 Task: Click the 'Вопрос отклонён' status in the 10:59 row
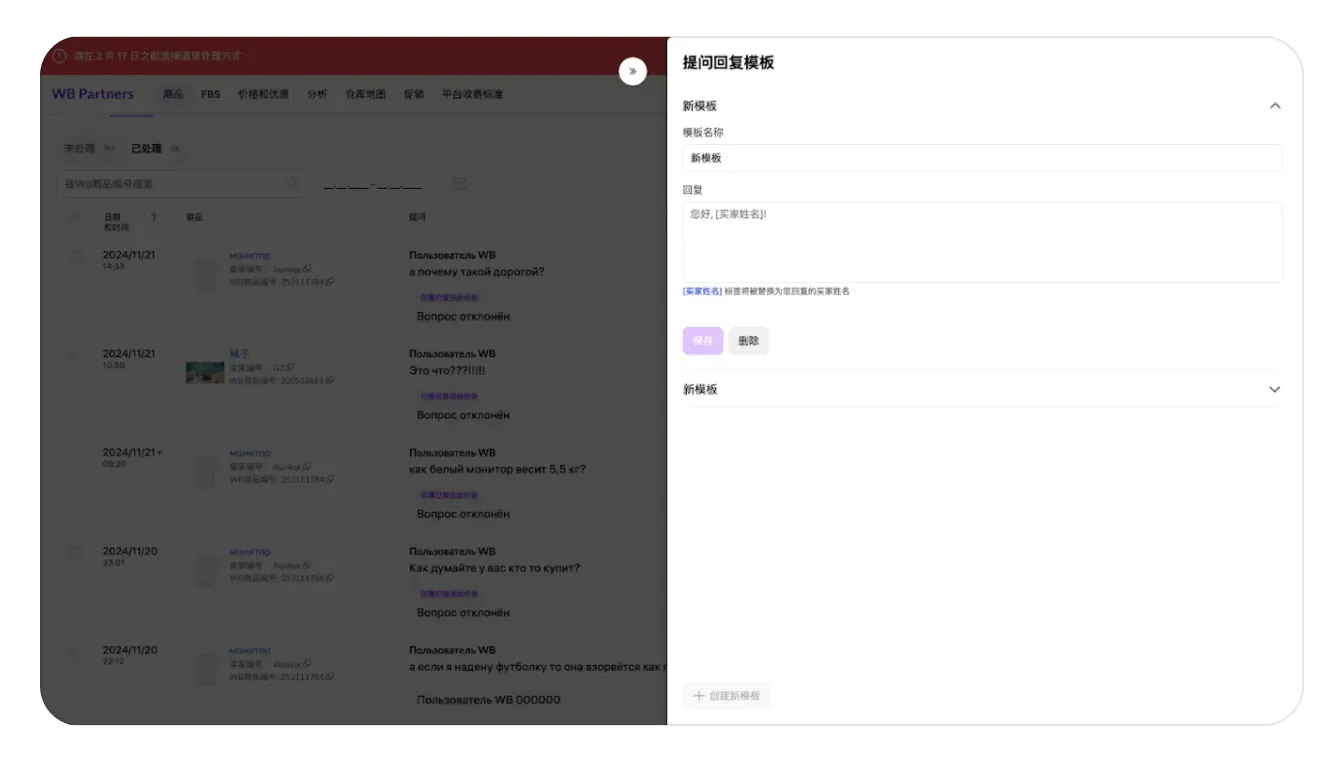click(463, 415)
